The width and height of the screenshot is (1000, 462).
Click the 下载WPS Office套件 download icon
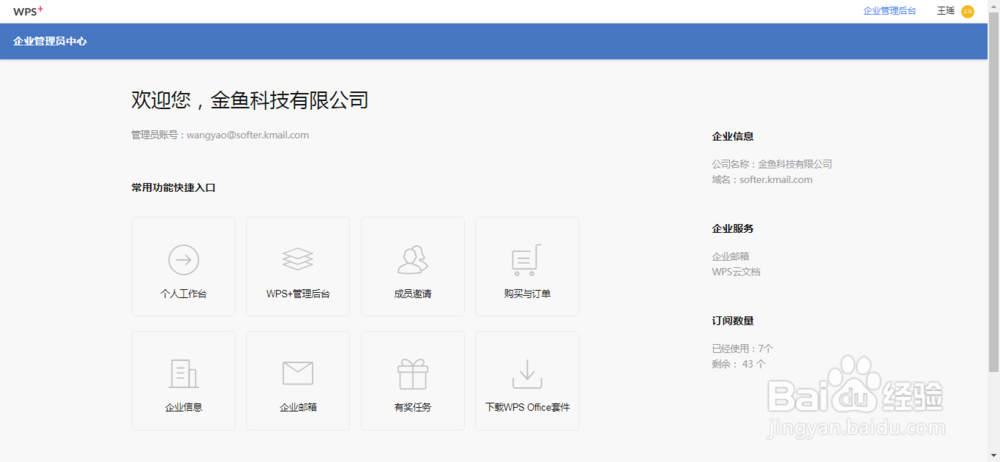(527, 374)
